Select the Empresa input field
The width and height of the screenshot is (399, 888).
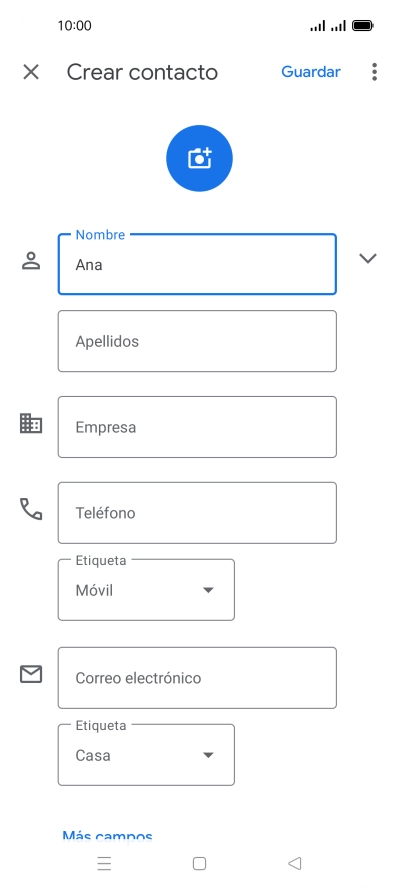click(197, 427)
